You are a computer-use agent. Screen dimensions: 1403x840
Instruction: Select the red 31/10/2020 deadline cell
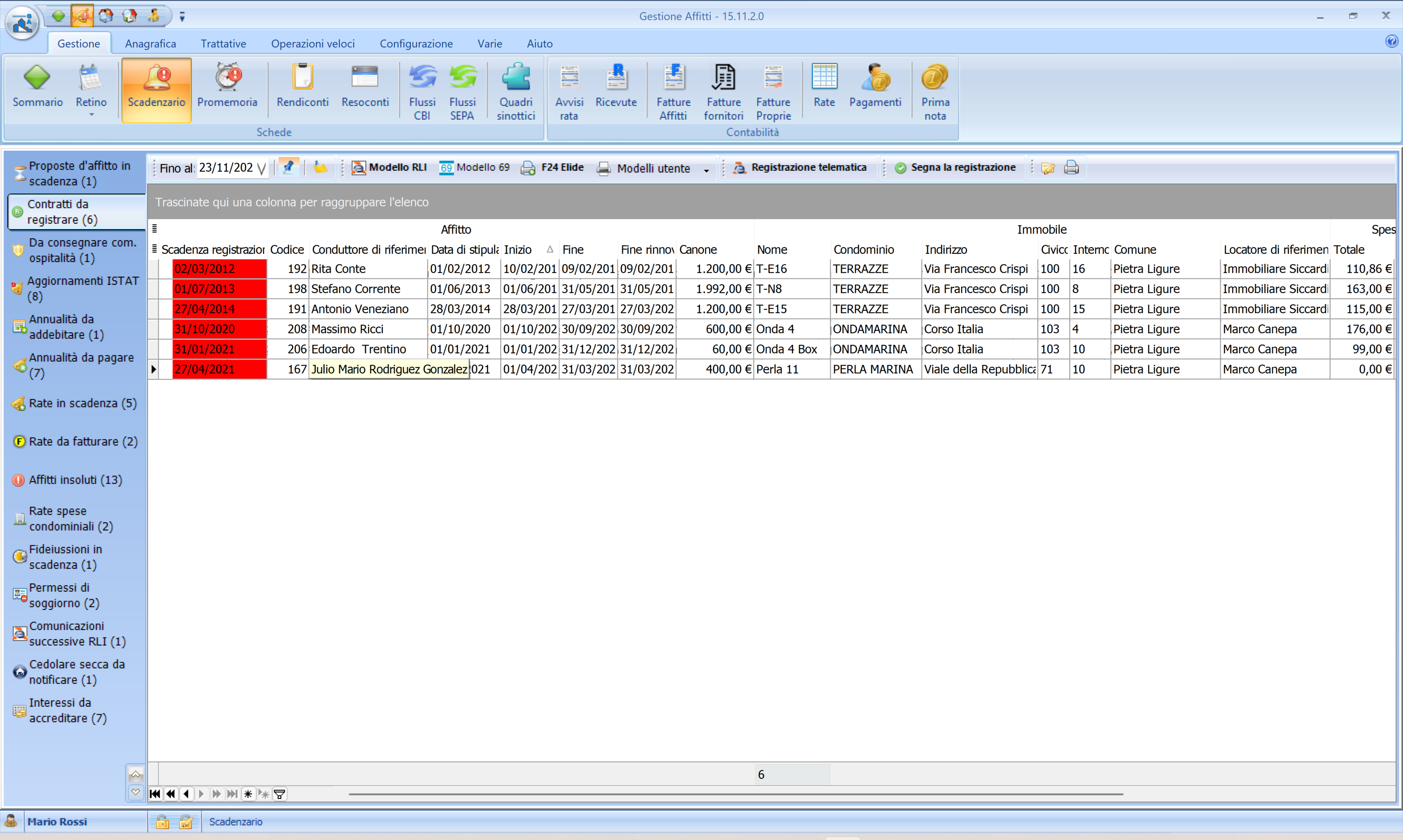click(x=219, y=329)
